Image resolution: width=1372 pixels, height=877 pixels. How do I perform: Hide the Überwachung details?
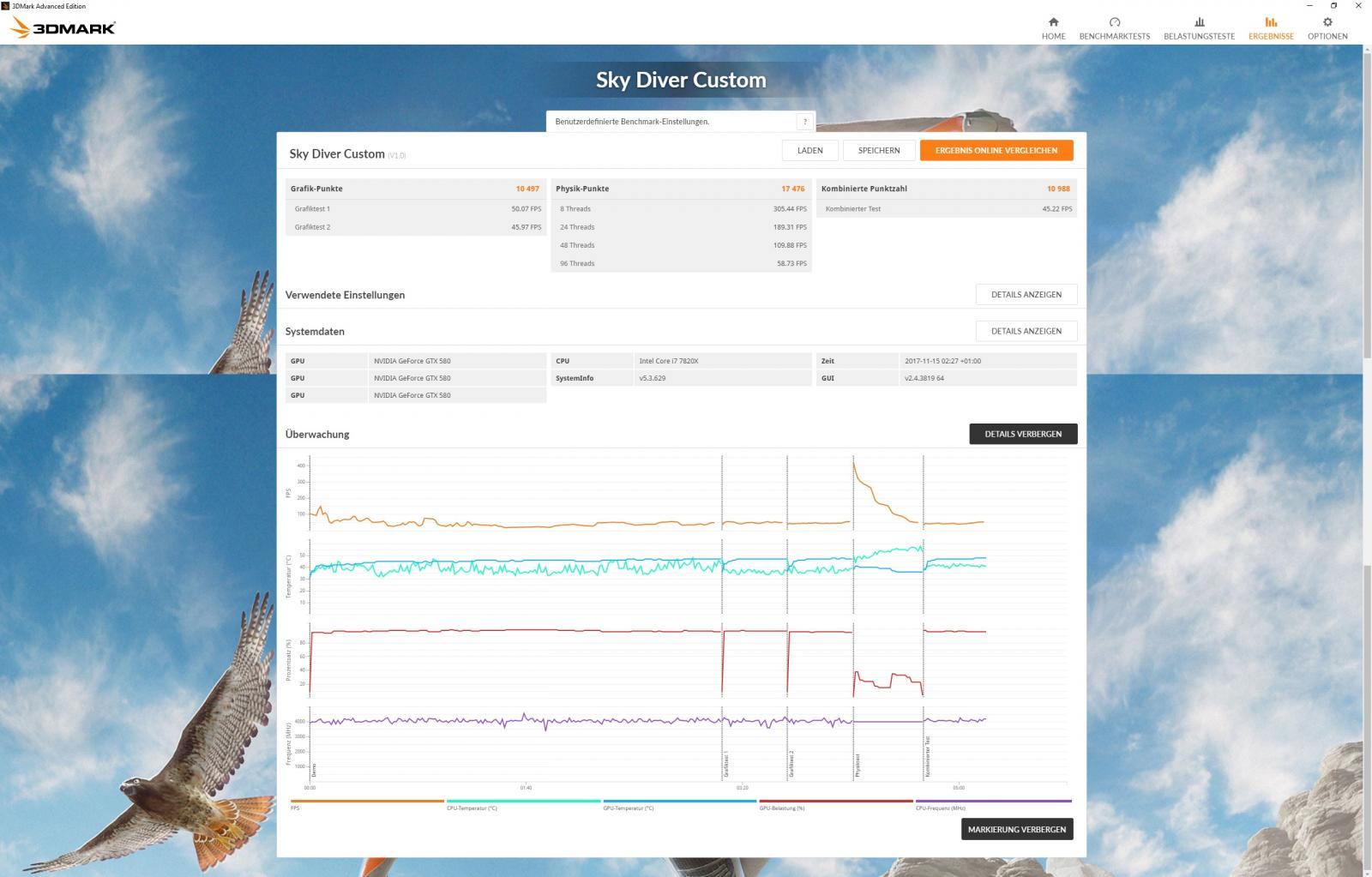pos(1023,434)
